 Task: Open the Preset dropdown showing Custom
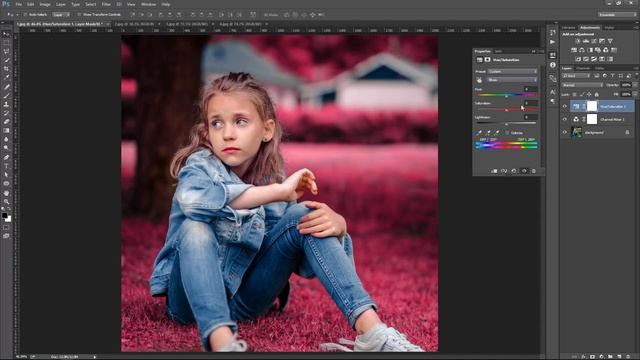coord(512,71)
